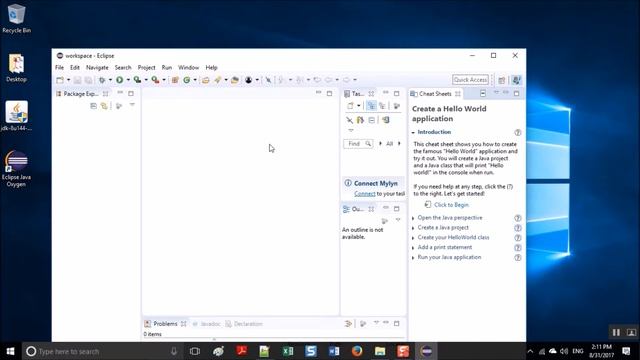Open the Run menu

click(x=167, y=67)
